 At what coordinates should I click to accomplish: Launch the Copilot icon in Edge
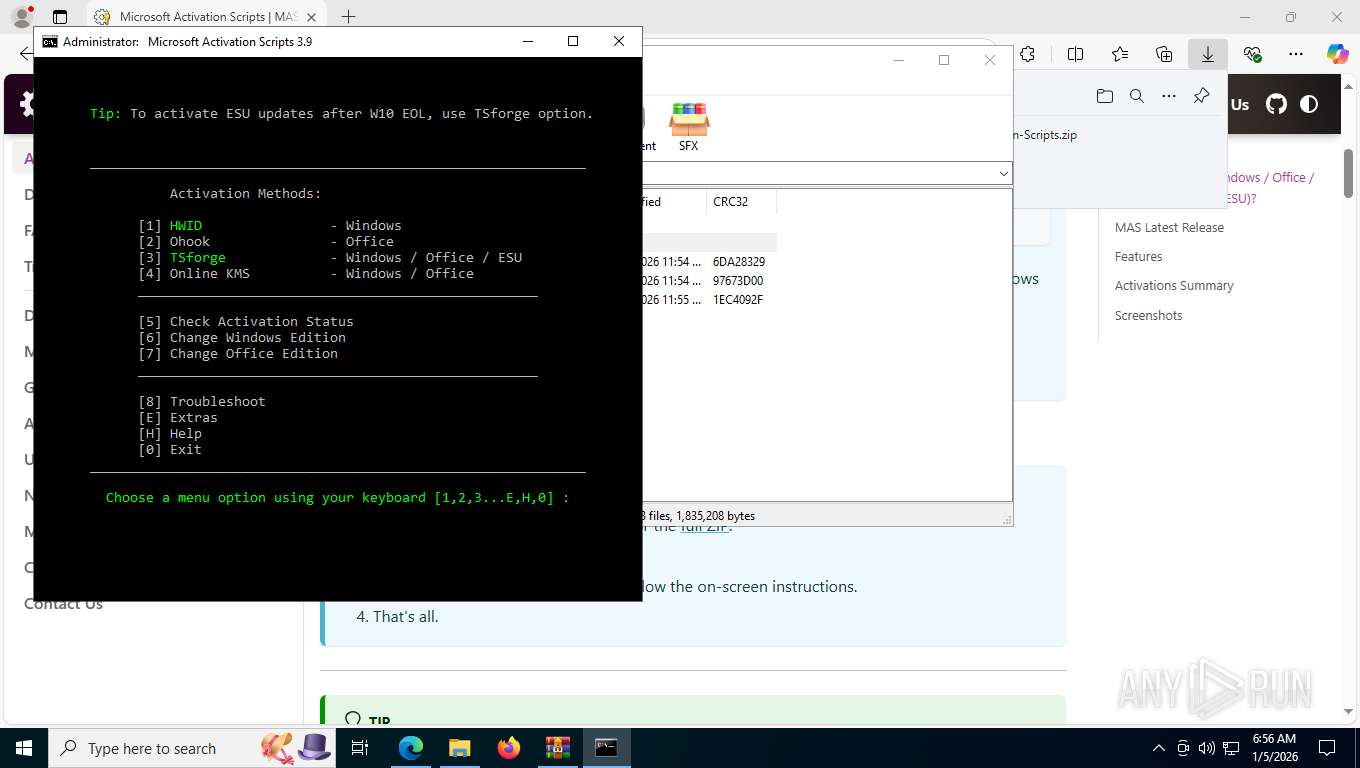coord(1338,54)
